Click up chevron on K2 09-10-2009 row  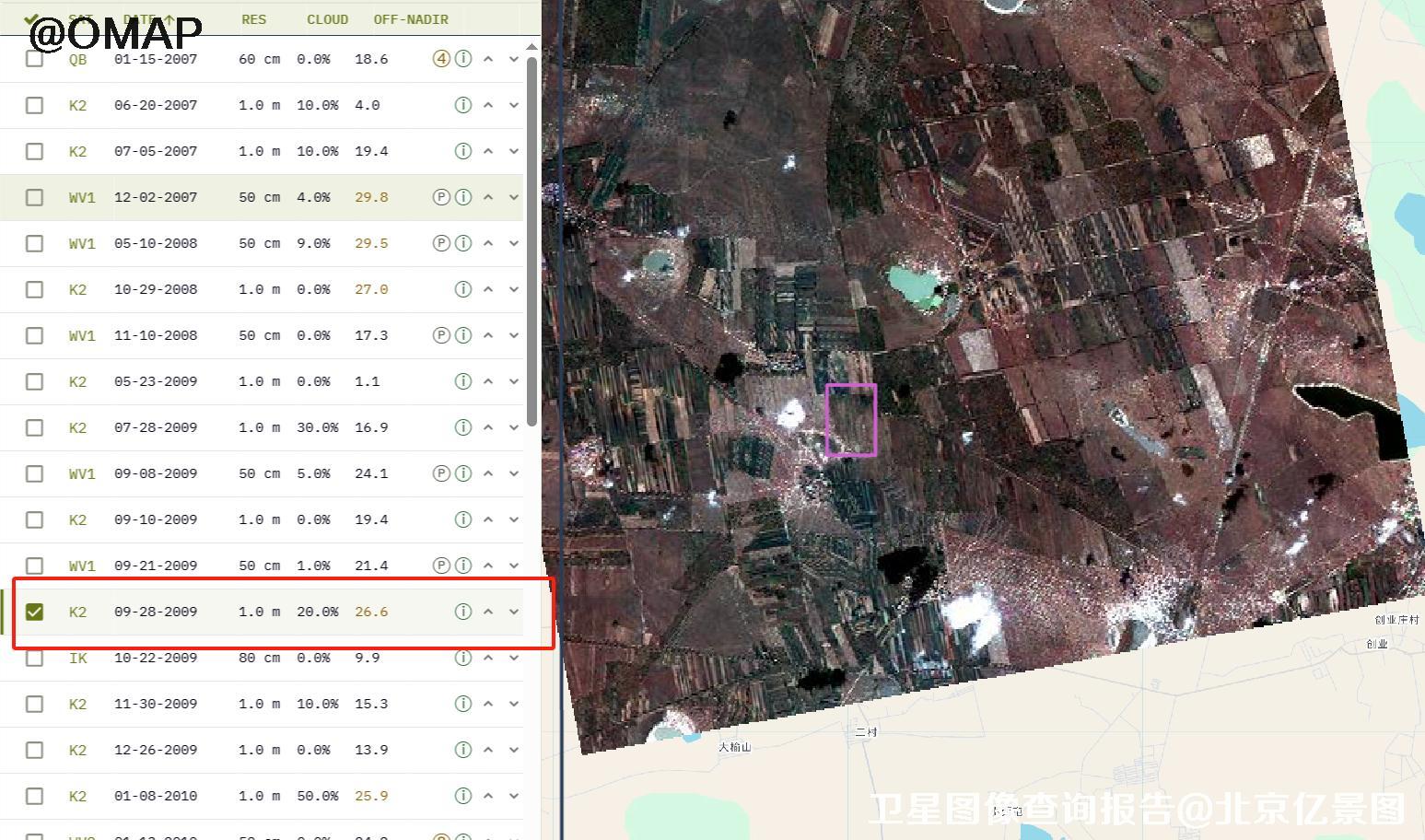[x=488, y=519]
